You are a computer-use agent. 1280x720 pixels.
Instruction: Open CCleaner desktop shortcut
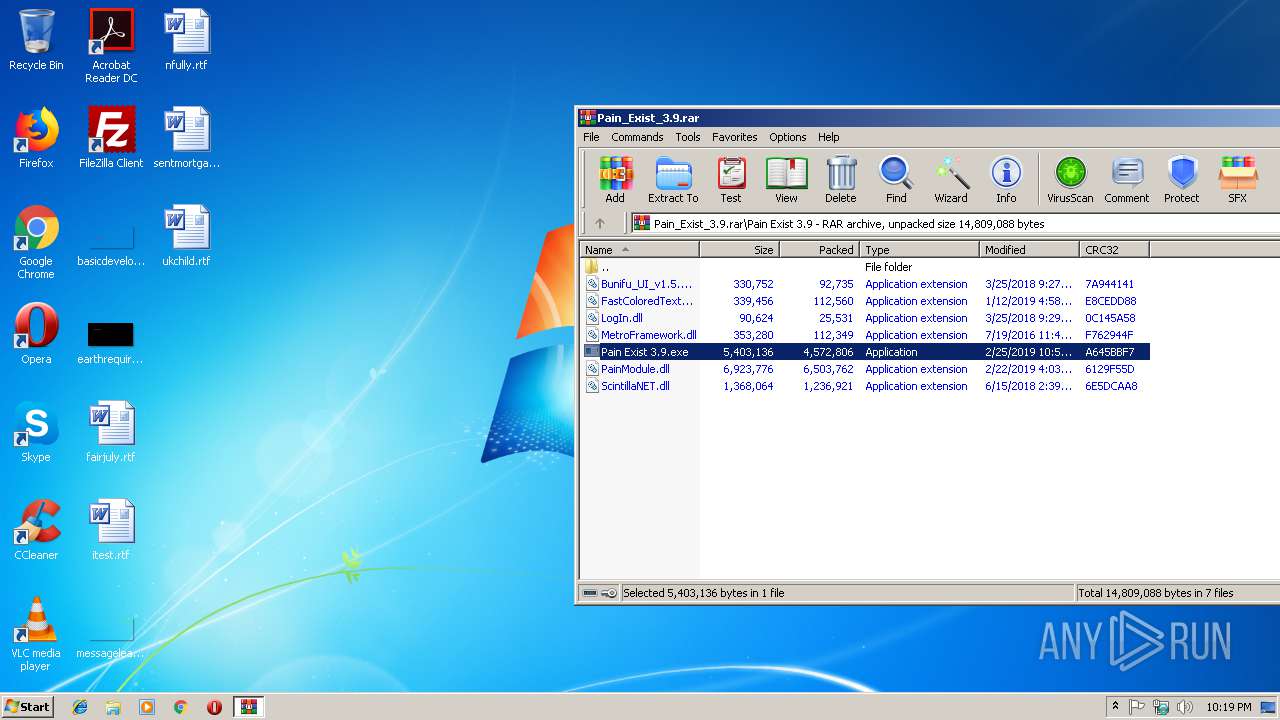pyautogui.click(x=36, y=530)
